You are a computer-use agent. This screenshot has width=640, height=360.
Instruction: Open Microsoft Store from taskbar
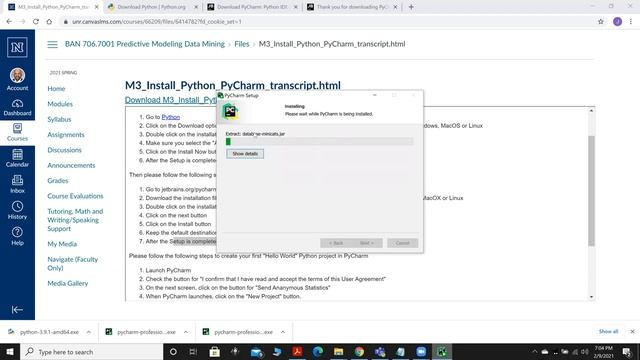coord(215,351)
